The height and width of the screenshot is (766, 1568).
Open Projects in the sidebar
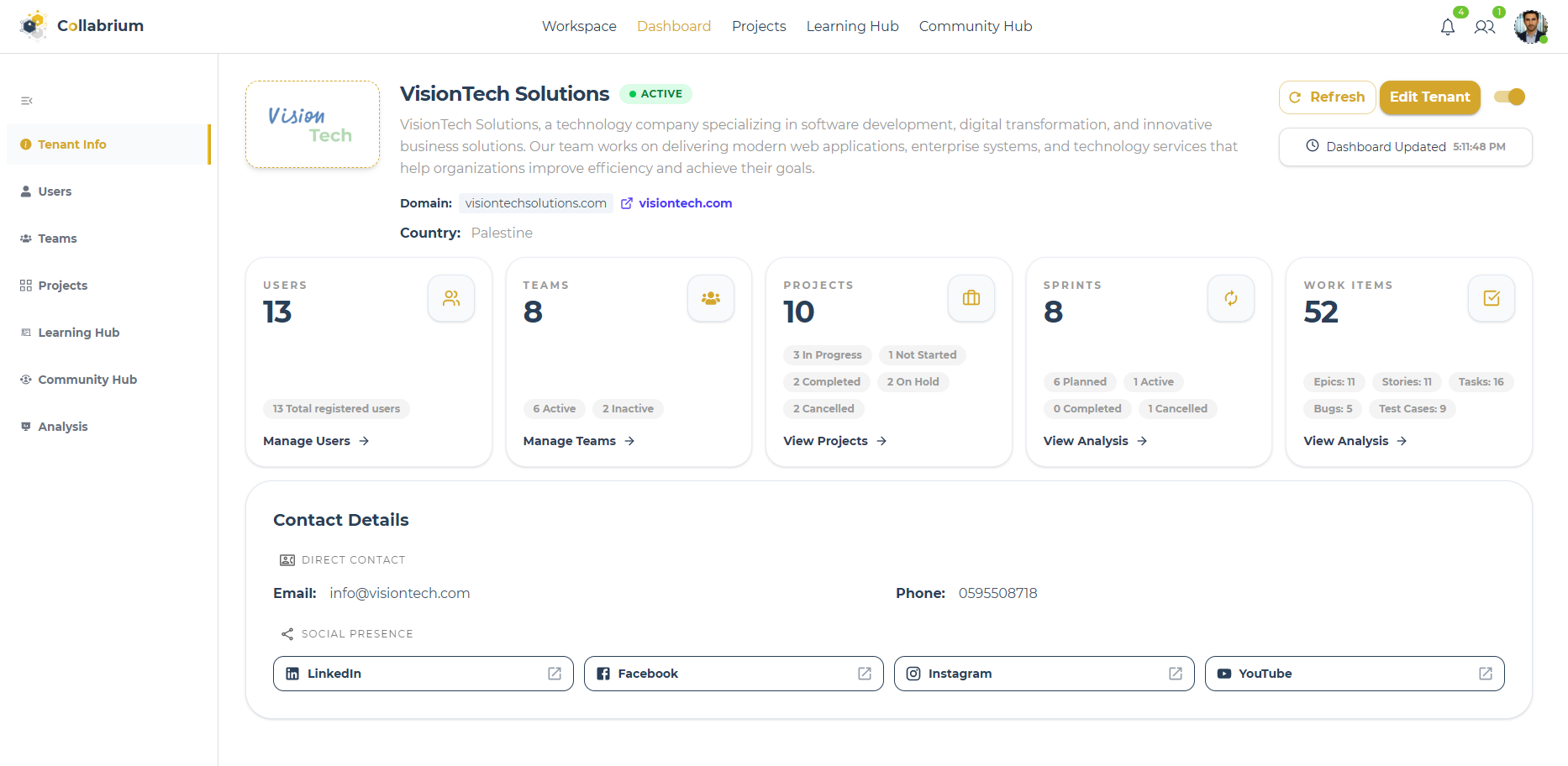(x=108, y=286)
